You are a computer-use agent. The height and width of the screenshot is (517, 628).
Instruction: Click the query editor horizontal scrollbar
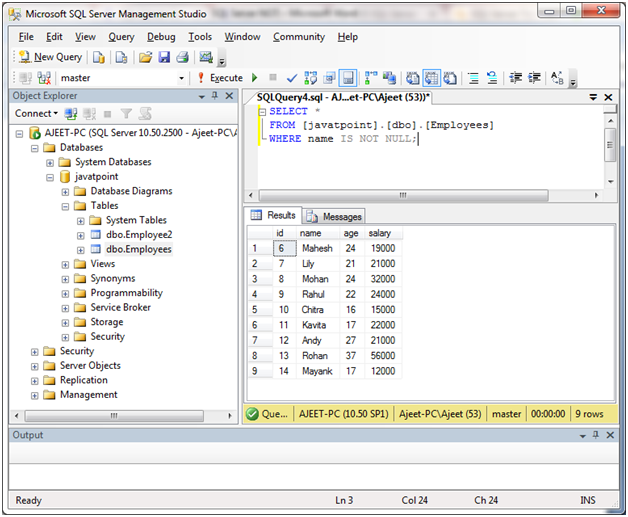point(403,195)
